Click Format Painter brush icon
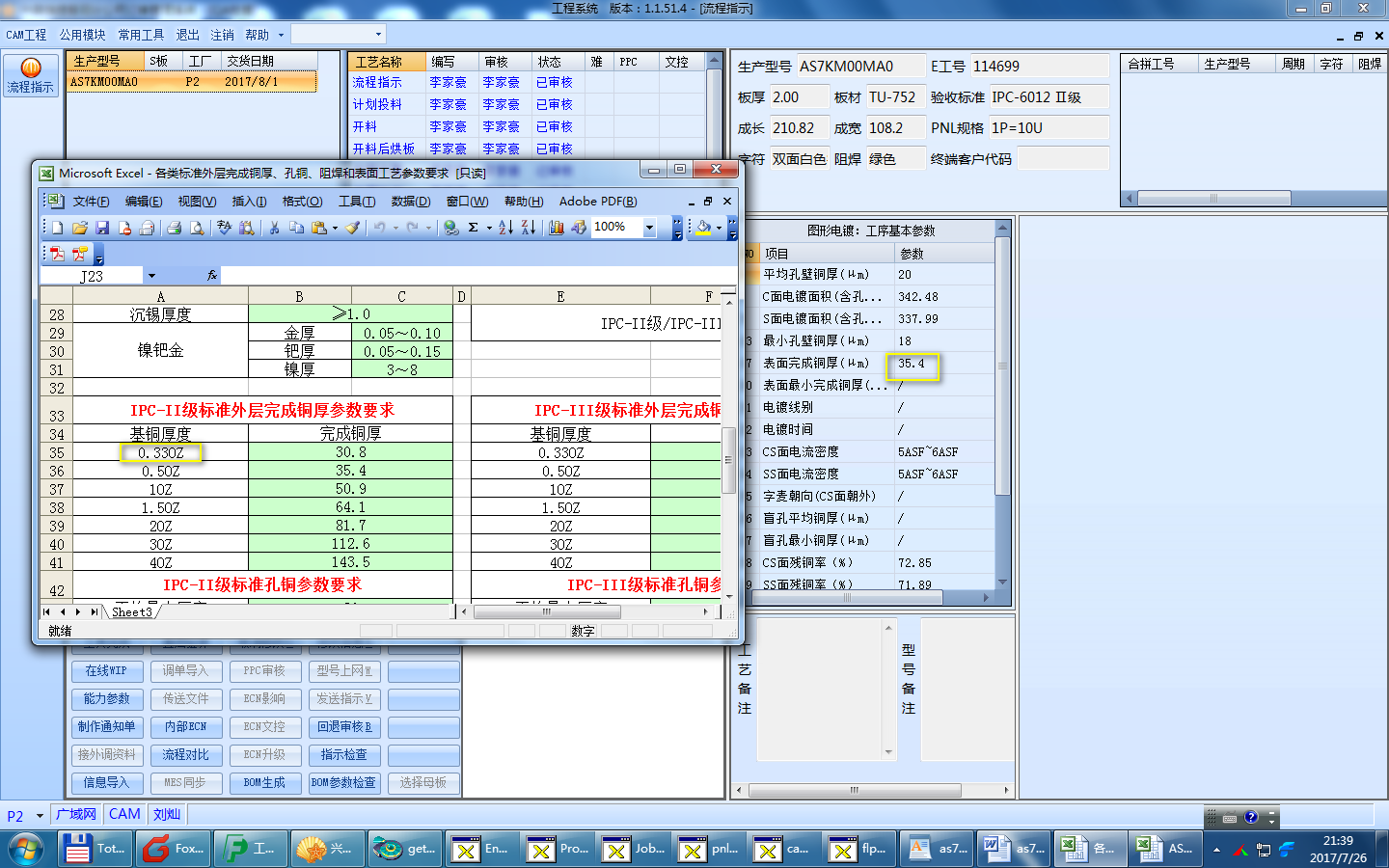The width and height of the screenshot is (1389, 868). pos(353,228)
